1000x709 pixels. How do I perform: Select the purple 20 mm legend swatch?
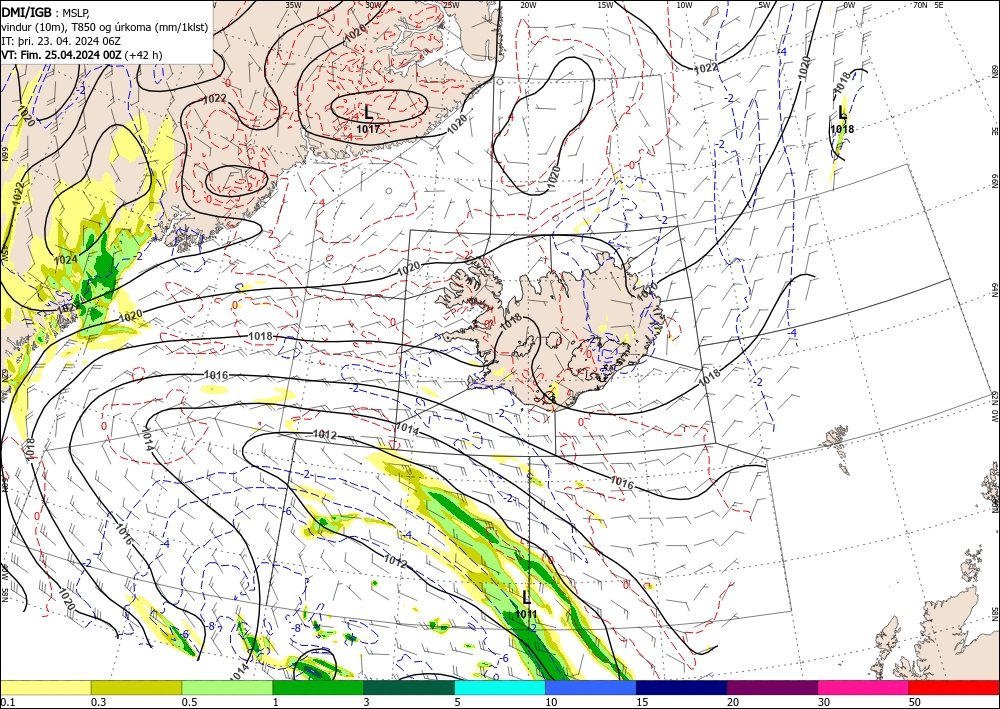[x=772, y=687]
